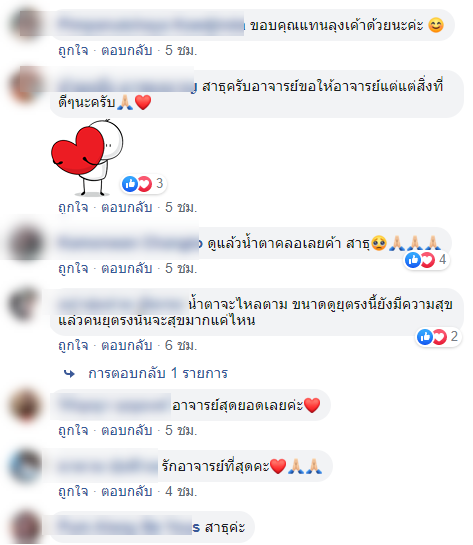Image resolution: width=473 pixels, height=545 pixels.
Task: Click the reply arrow icon beside การตอบกลับ
Action: pos(69,374)
